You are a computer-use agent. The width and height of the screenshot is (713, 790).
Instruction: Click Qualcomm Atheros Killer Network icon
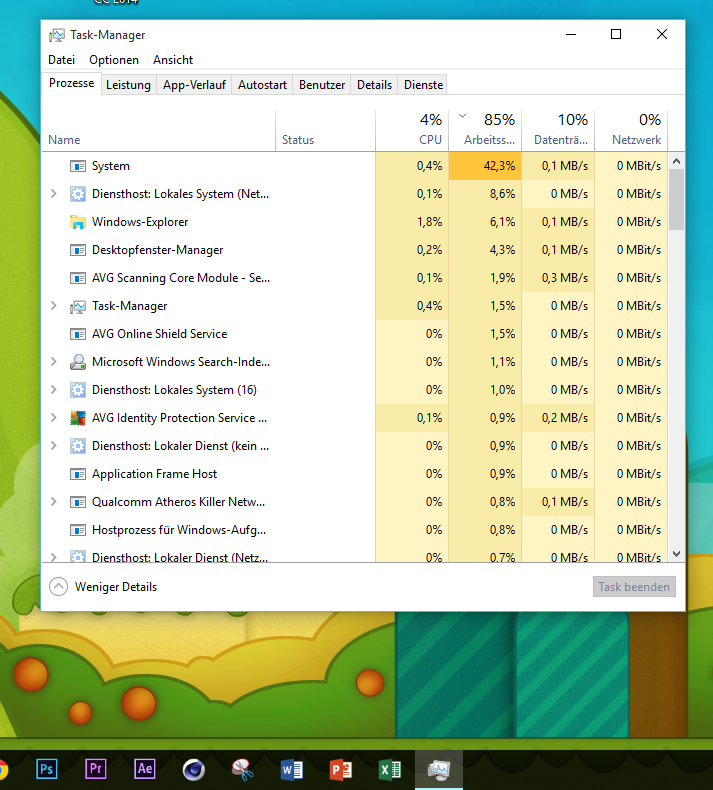(x=78, y=502)
